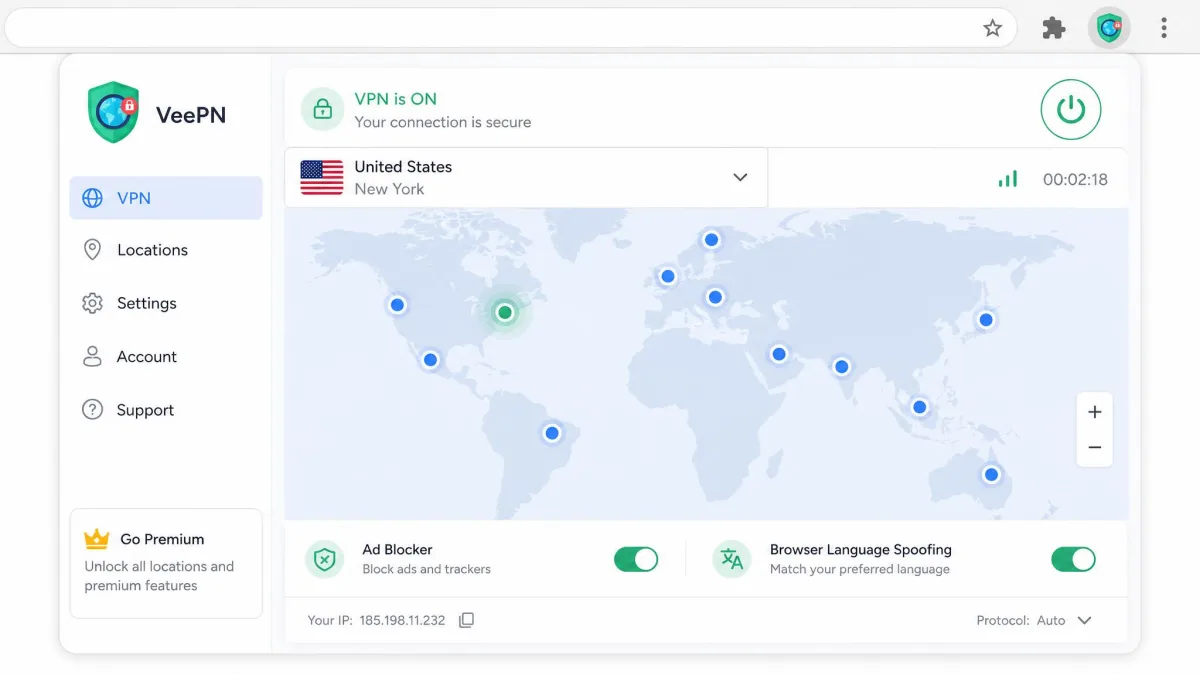Screen dimensions: 1200x675
Task: Click the connection timer 00:02:18
Action: [x=1075, y=180]
